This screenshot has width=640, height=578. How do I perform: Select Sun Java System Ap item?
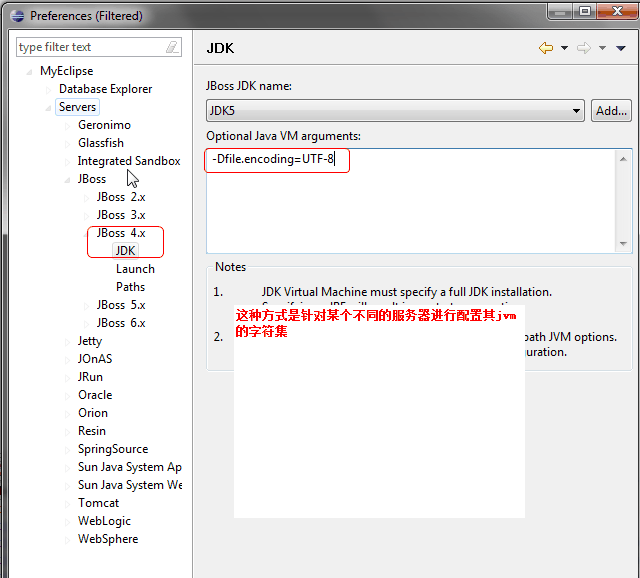130,467
